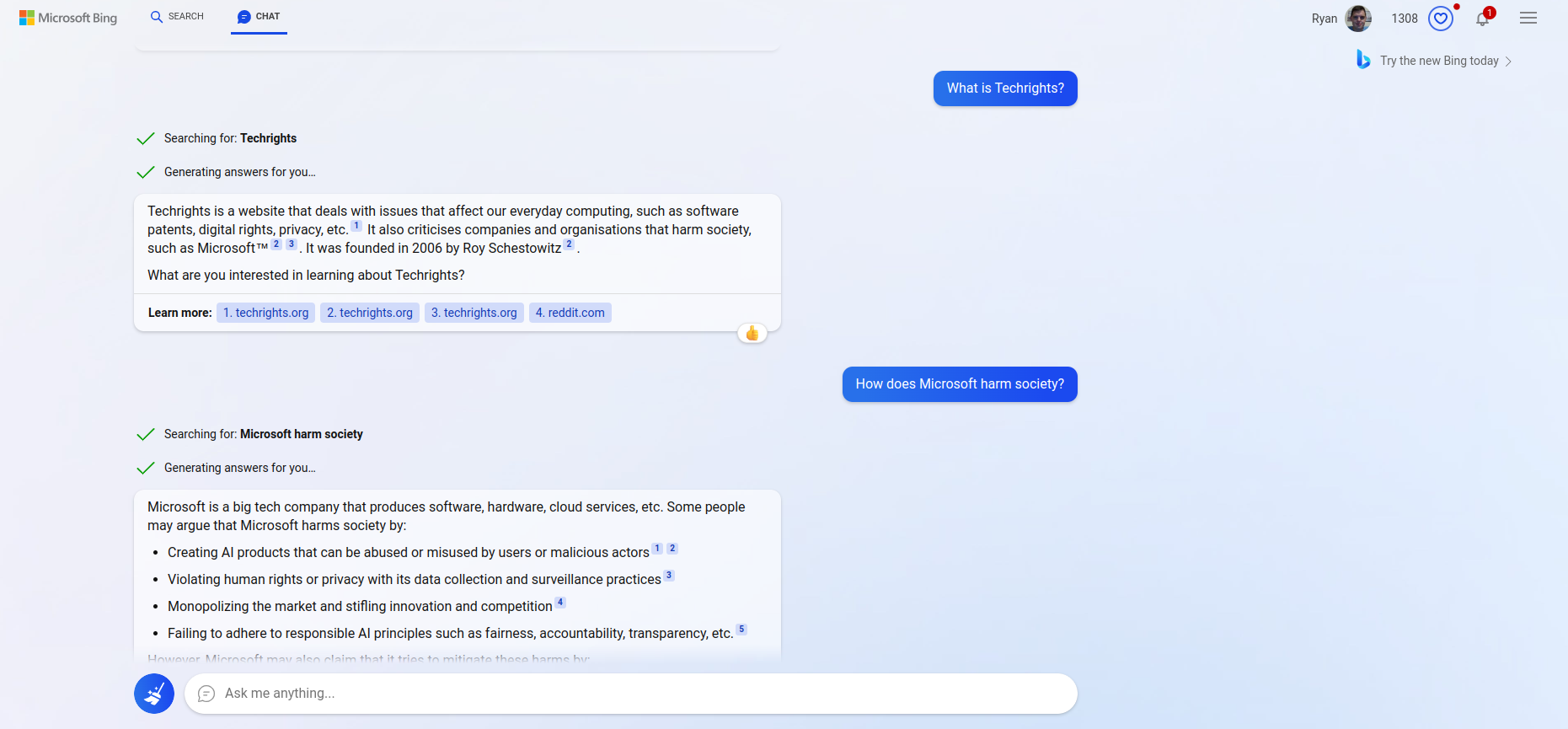Open the Microsoft Bing home logo
The height and width of the screenshot is (729, 1568).
(68, 18)
